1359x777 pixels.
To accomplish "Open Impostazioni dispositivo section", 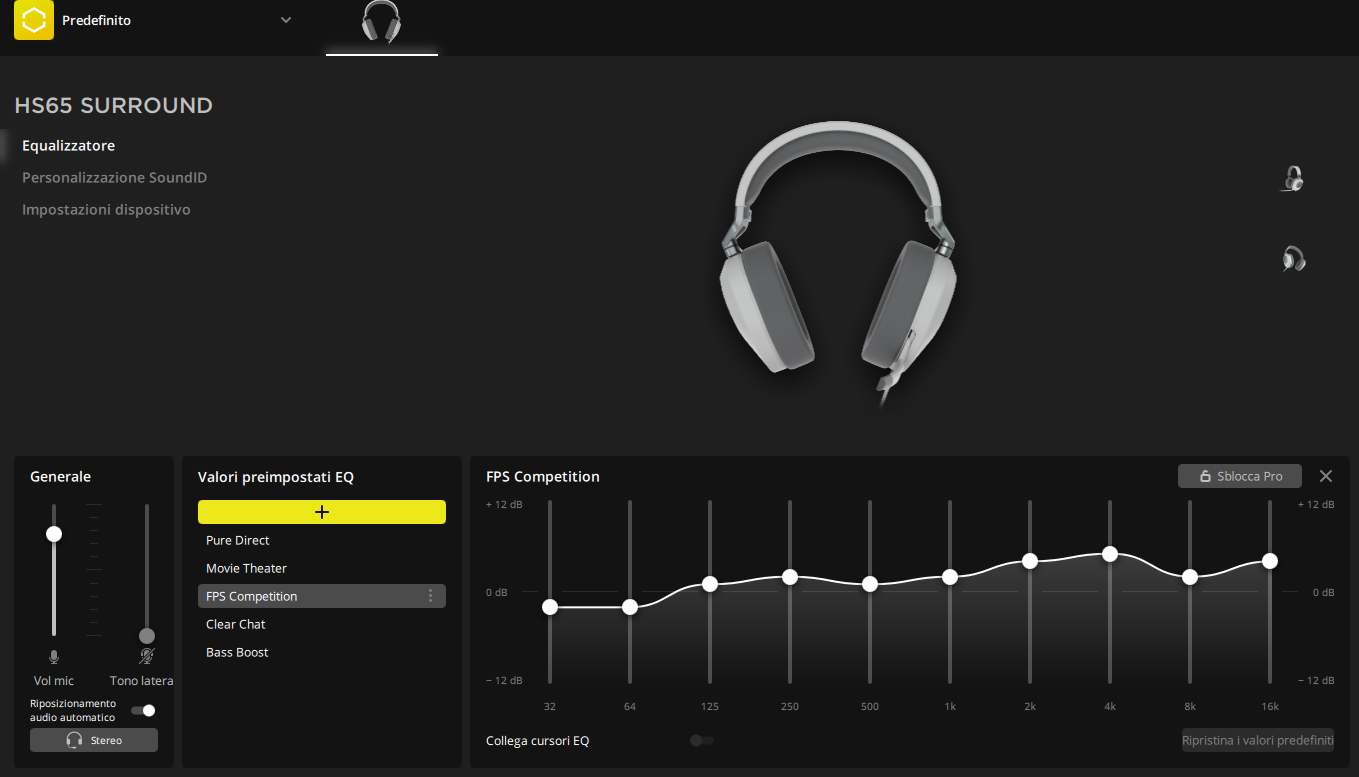I will click(x=106, y=210).
